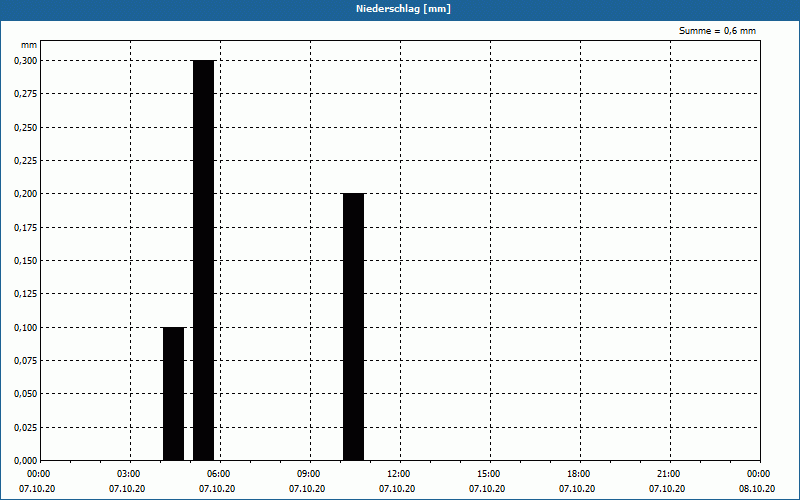Click the 21:00 time axis label
The width and height of the screenshot is (800, 500).
[x=668, y=474]
